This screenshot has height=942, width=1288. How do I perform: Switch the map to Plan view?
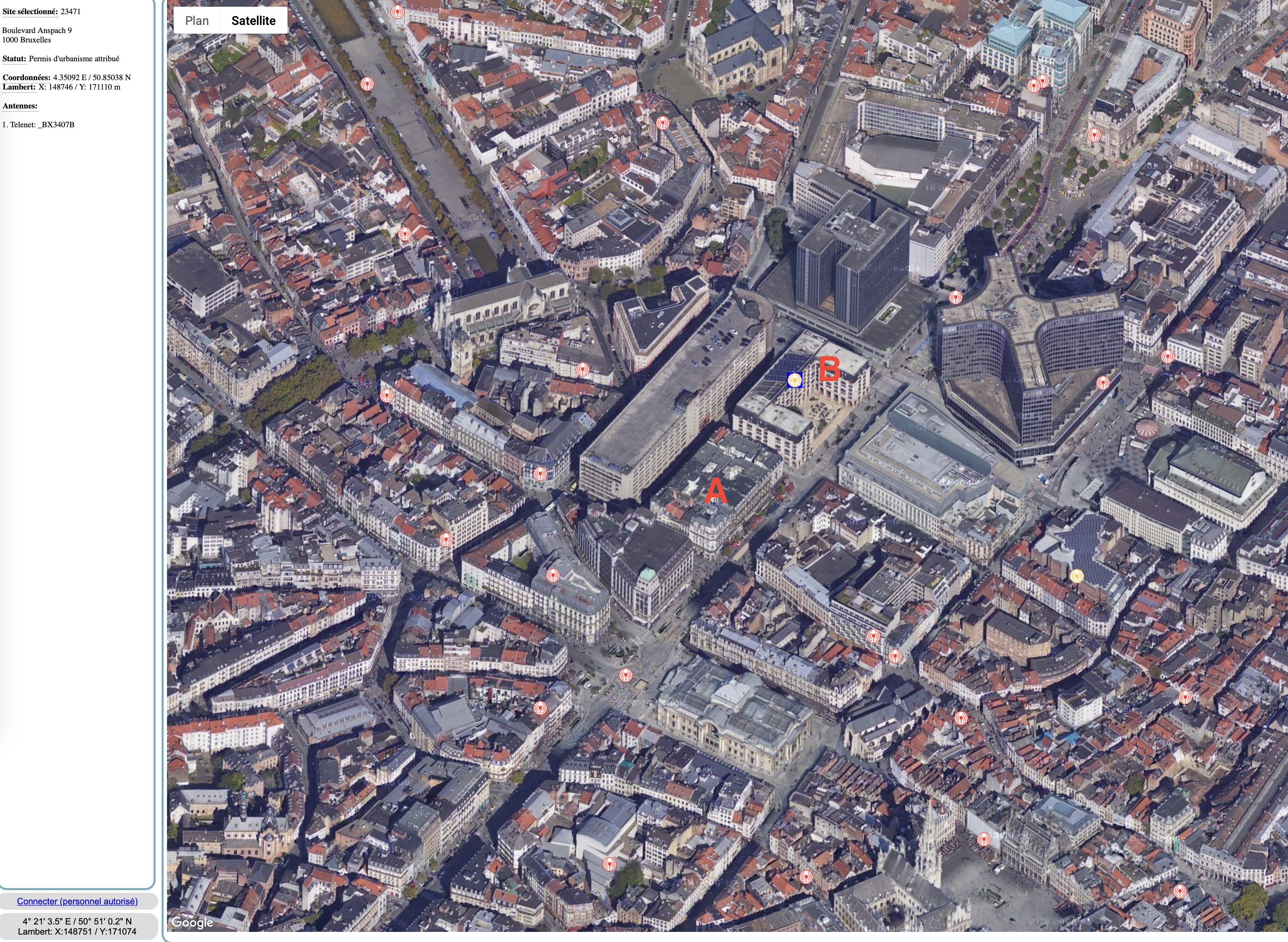coord(197,21)
